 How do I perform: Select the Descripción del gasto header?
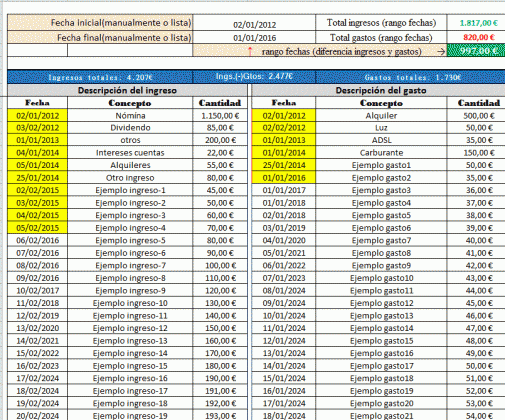point(380,90)
